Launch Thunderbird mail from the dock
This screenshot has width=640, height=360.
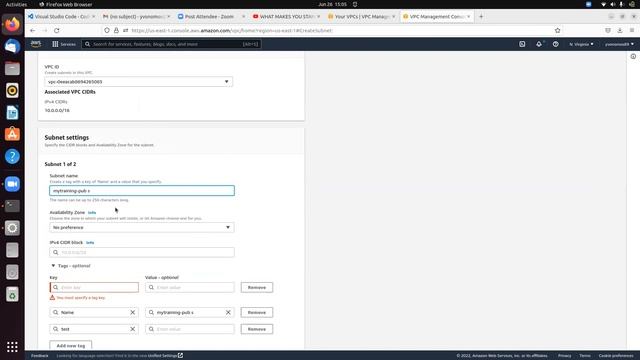pyautogui.click(x=12, y=46)
